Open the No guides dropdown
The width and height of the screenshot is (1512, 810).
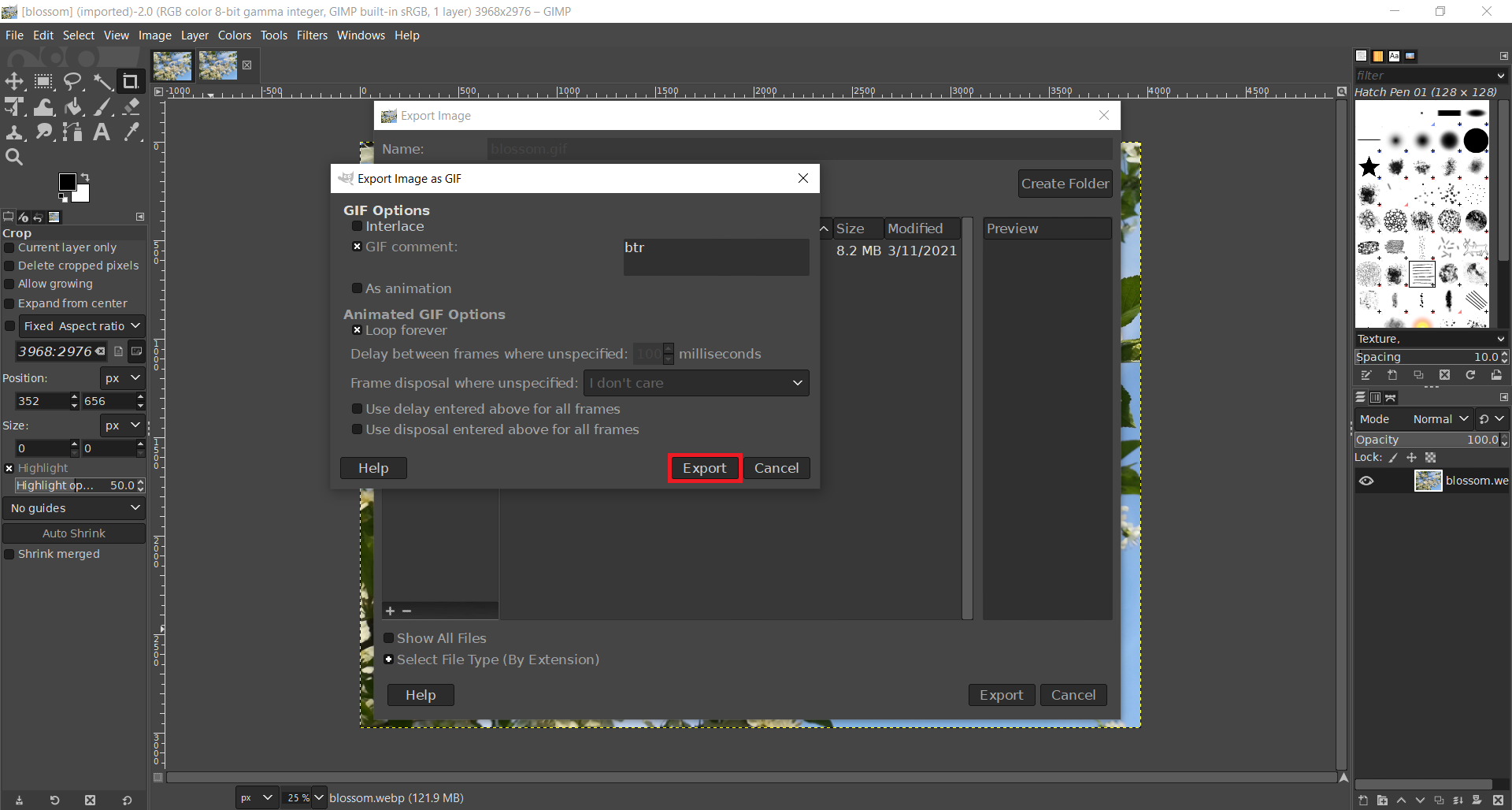coord(74,508)
